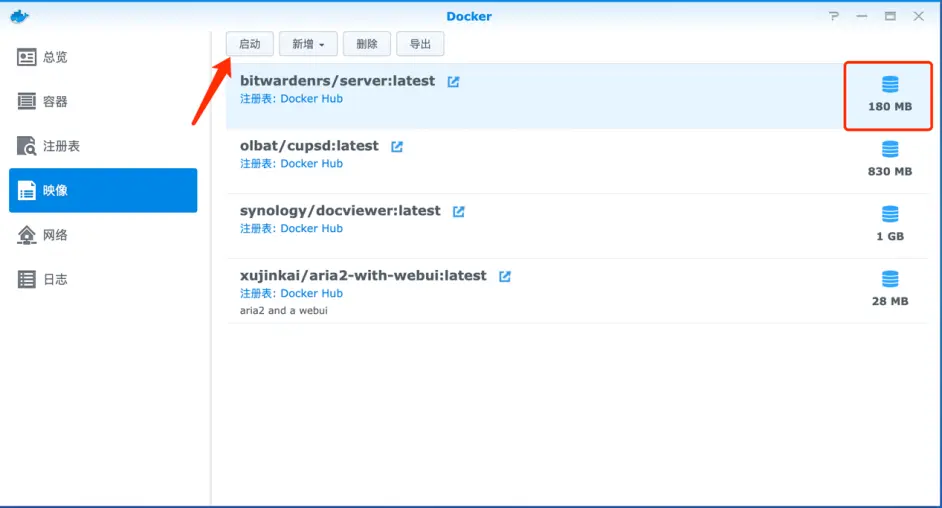The width and height of the screenshot is (942, 508).
Task: Maximize the Docker window
Action: [890, 16]
